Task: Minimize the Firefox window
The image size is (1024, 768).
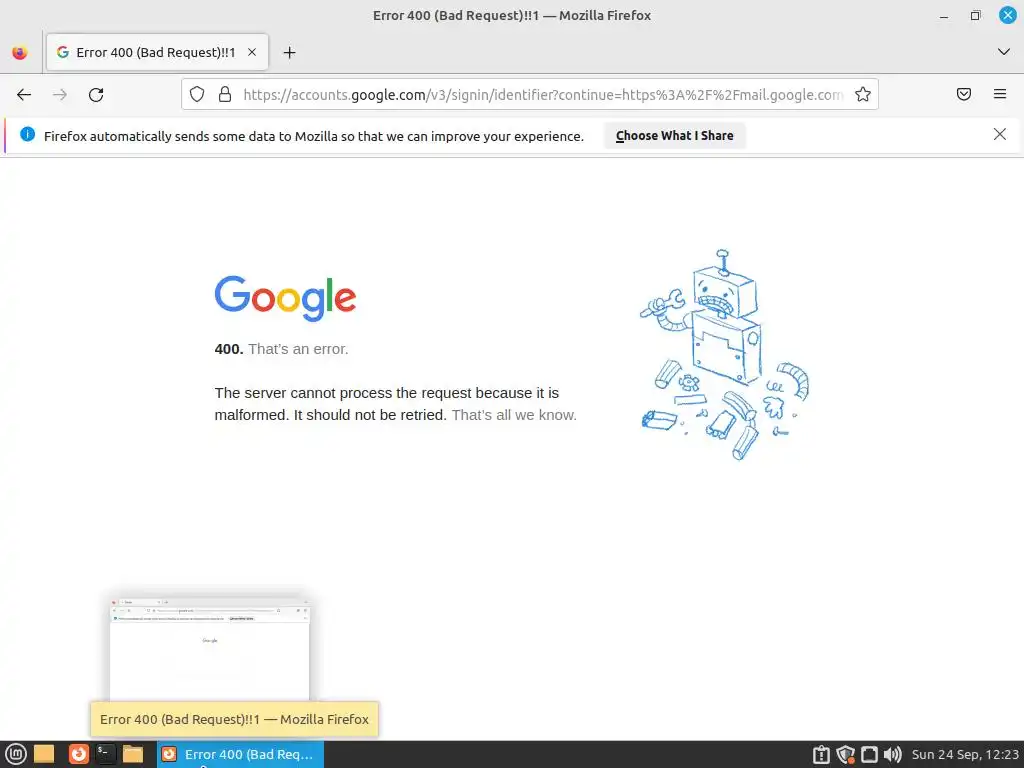Action: tap(944, 16)
